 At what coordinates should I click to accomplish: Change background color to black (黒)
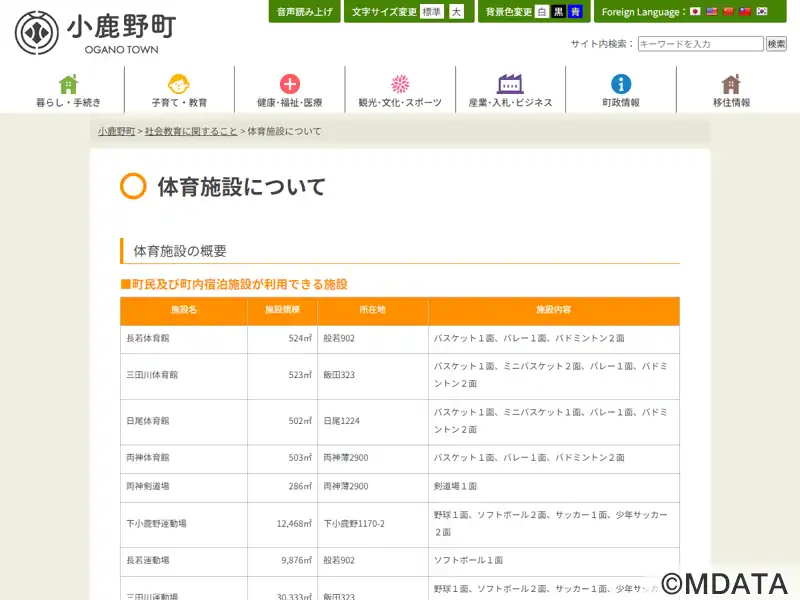pyautogui.click(x=559, y=12)
